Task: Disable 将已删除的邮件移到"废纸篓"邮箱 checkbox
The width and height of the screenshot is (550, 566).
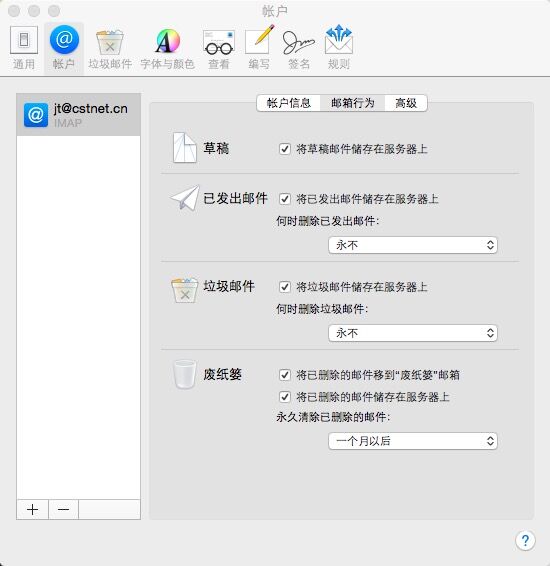Action: [x=285, y=375]
